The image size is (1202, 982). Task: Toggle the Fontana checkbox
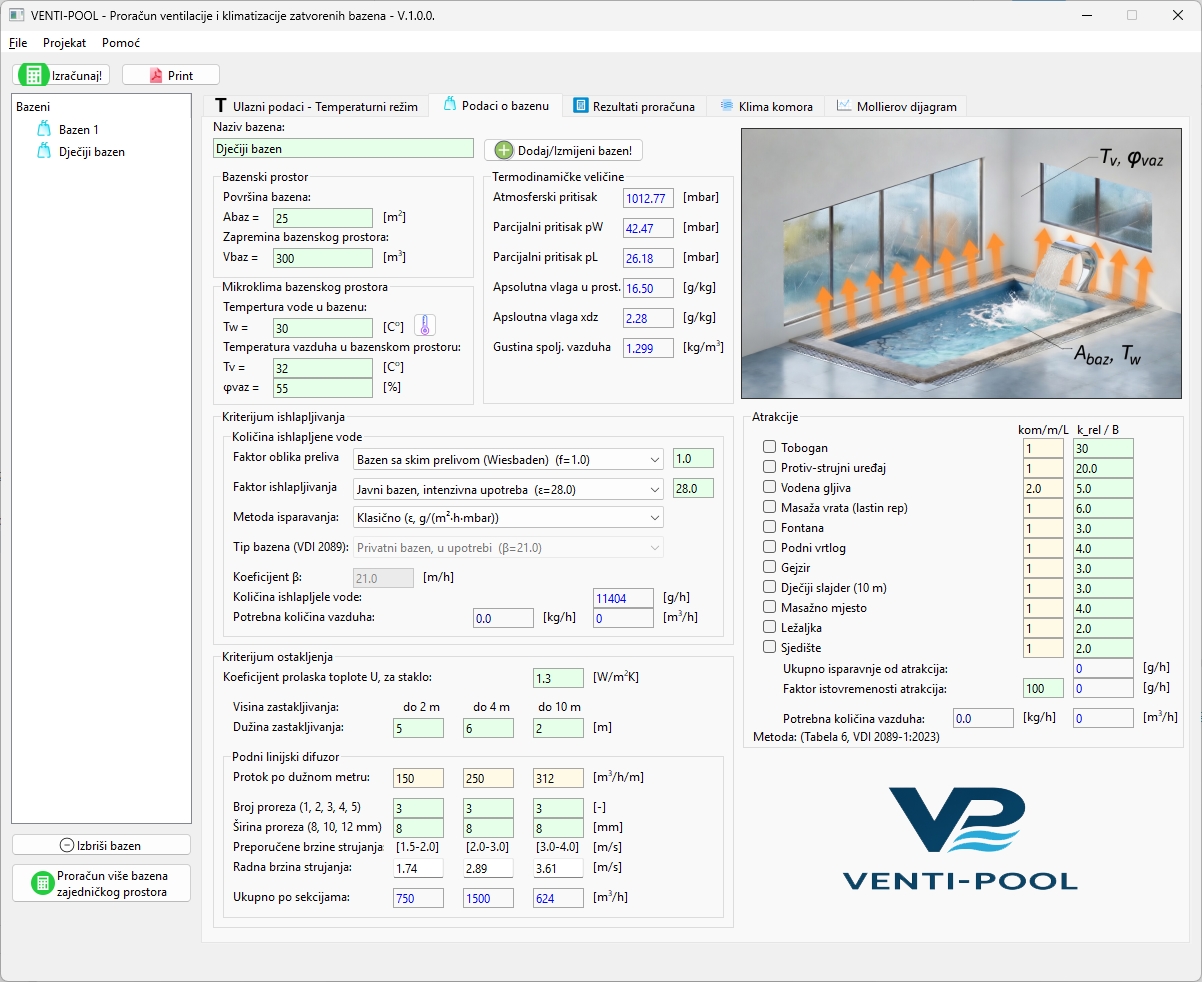coord(770,528)
